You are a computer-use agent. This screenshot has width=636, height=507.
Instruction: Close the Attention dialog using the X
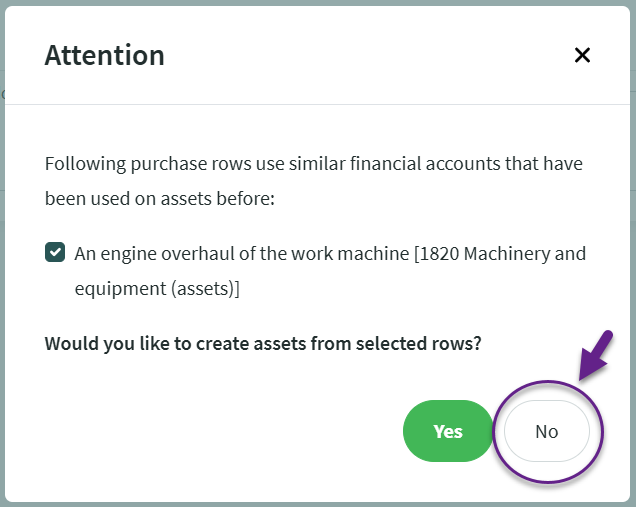[x=582, y=55]
